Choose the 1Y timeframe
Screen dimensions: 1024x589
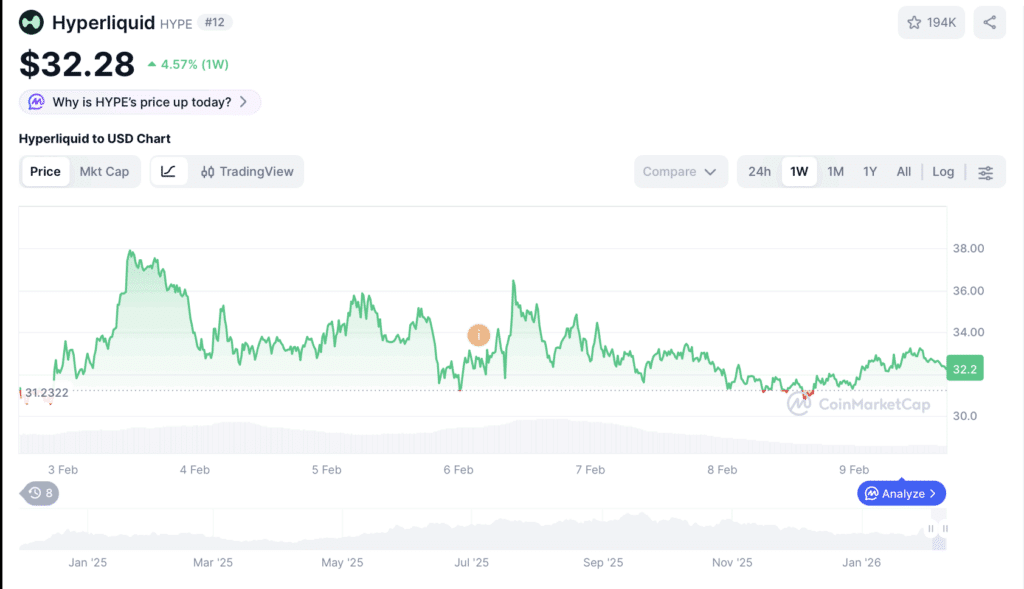pyautogui.click(x=870, y=172)
